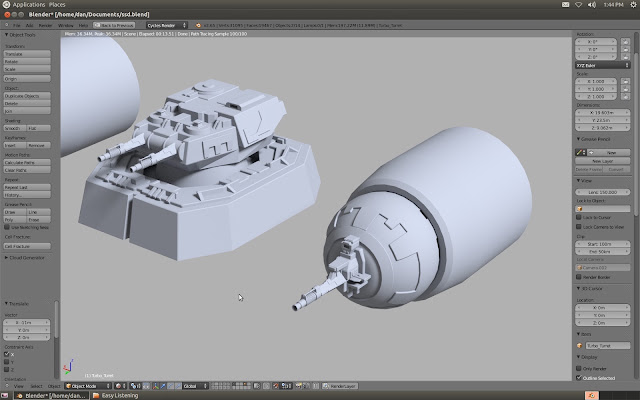Enable Lock Camera to View checkbox
The image size is (640, 400).
(x=578, y=227)
